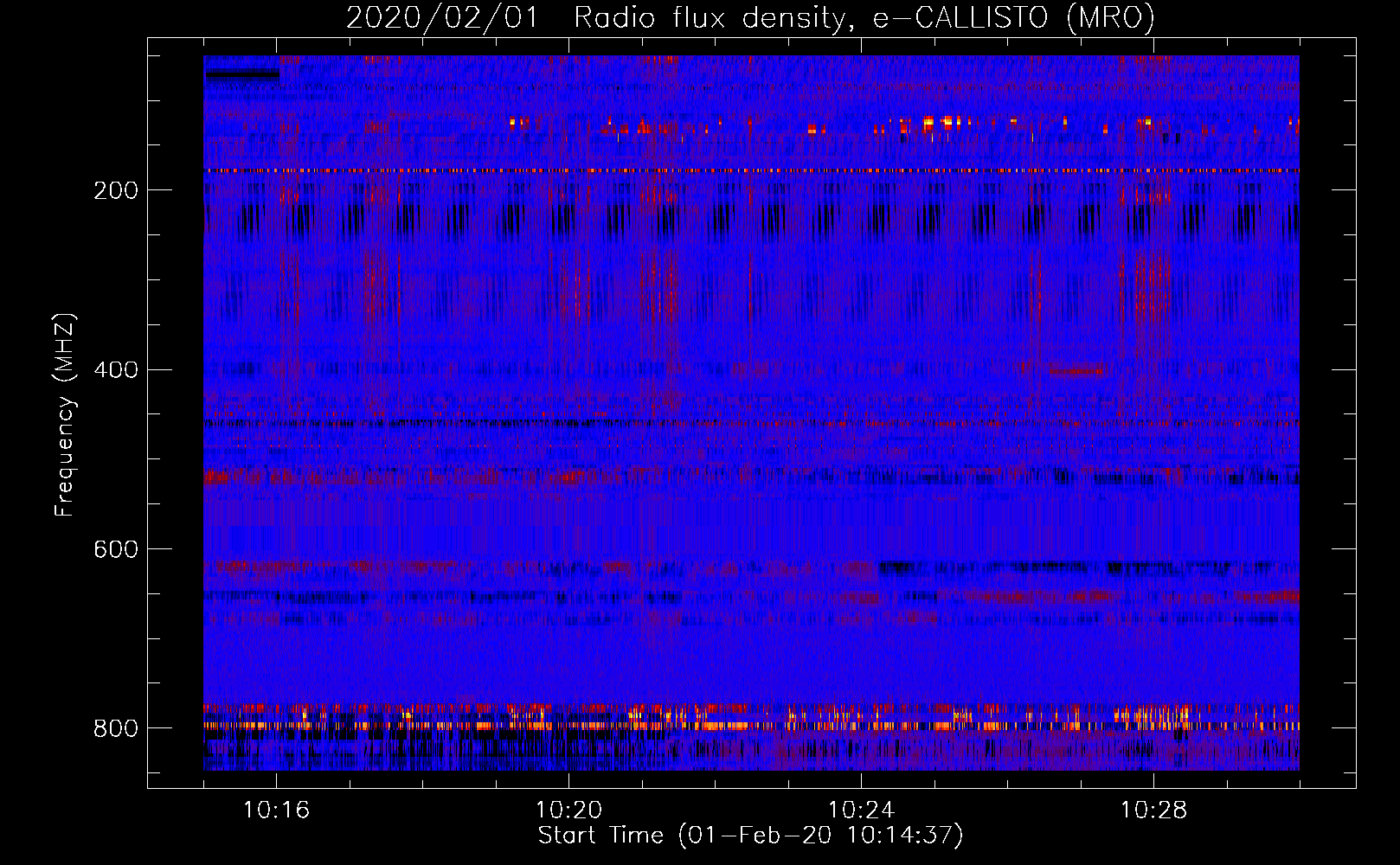Viewport: 1400px width, 865px height.
Task: Click the '600' frequency tick label
Action: (116, 550)
